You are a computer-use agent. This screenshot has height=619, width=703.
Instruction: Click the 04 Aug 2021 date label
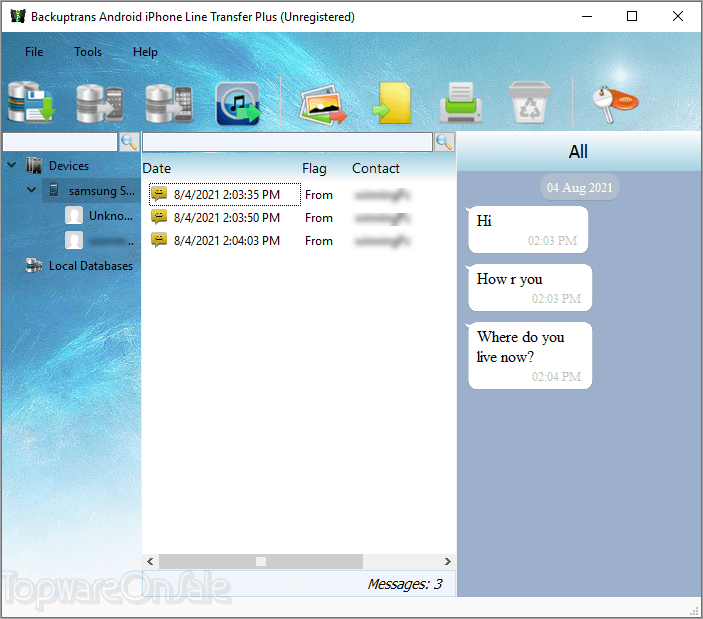pos(580,187)
